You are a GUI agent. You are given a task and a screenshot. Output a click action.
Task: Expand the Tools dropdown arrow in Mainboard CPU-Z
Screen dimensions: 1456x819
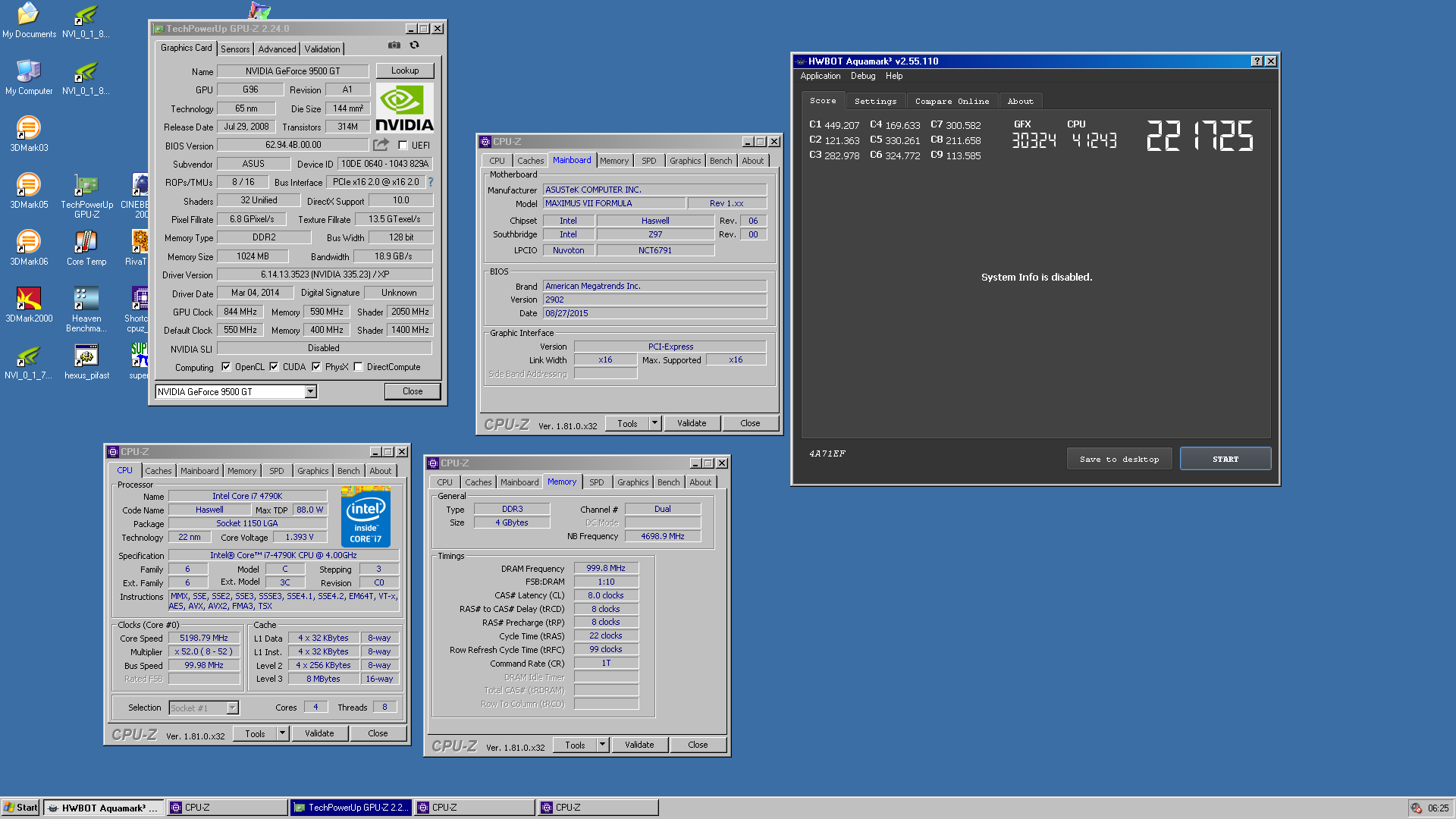(x=655, y=423)
